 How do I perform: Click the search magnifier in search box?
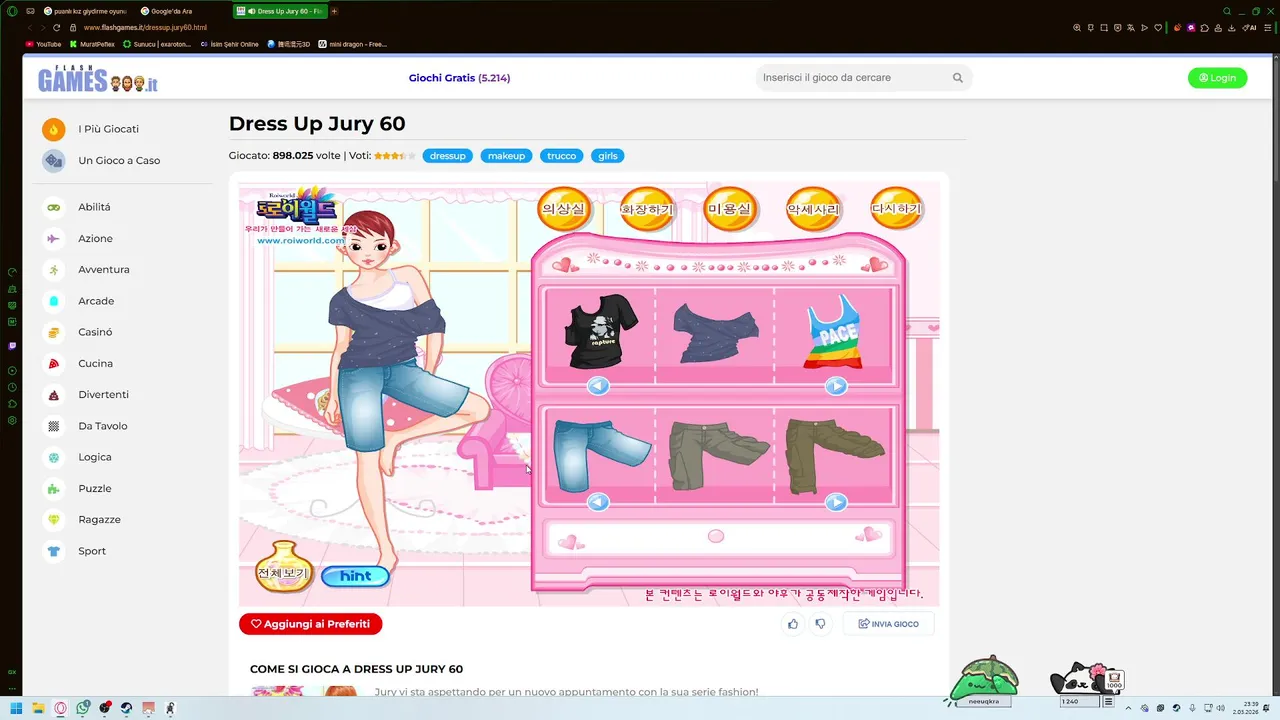(x=957, y=78)
